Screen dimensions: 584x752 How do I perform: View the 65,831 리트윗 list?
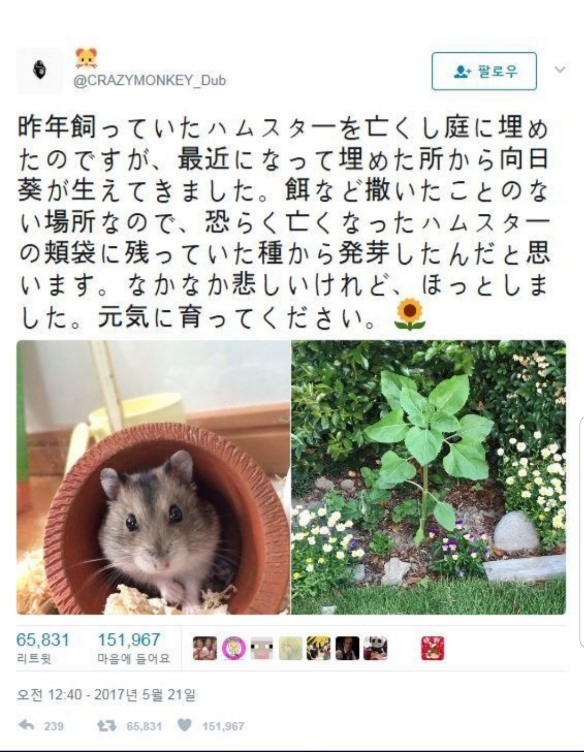coord(43,648)
